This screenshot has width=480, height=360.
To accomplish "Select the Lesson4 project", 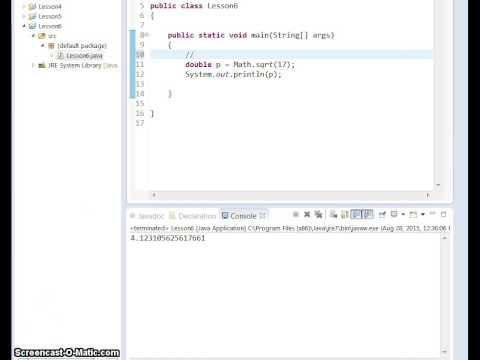I will (50, 7).
